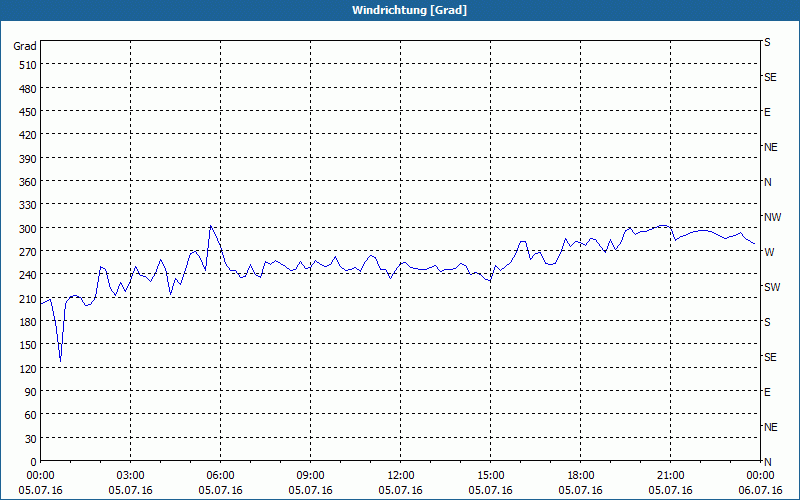Click the blue line's peak near 06:00
Viewport: 800px width, 500px height.
210,226
